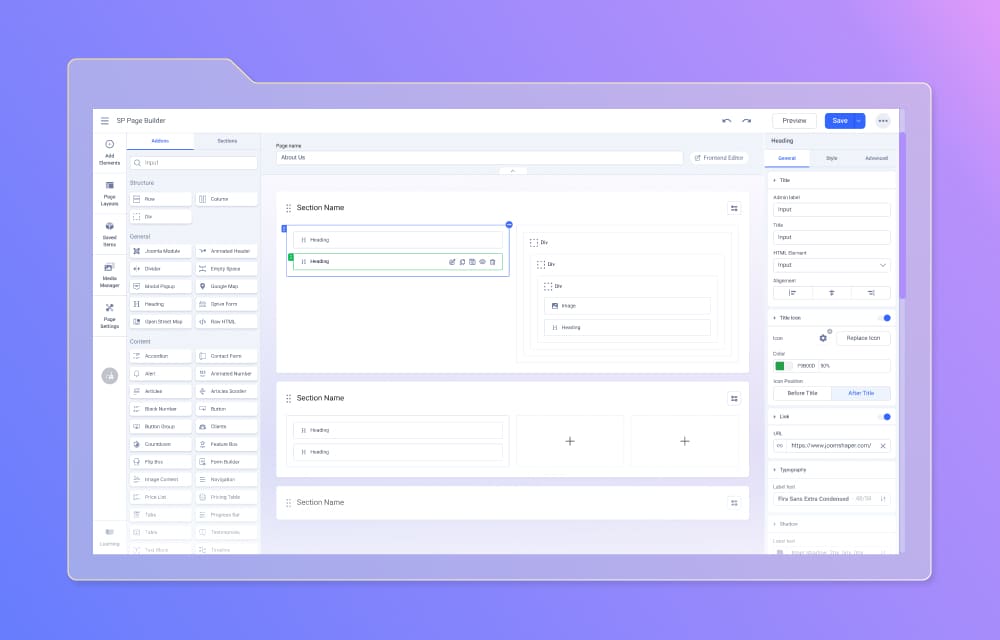Add the Joomla Module addon
1000x640 pixels.
160,251
